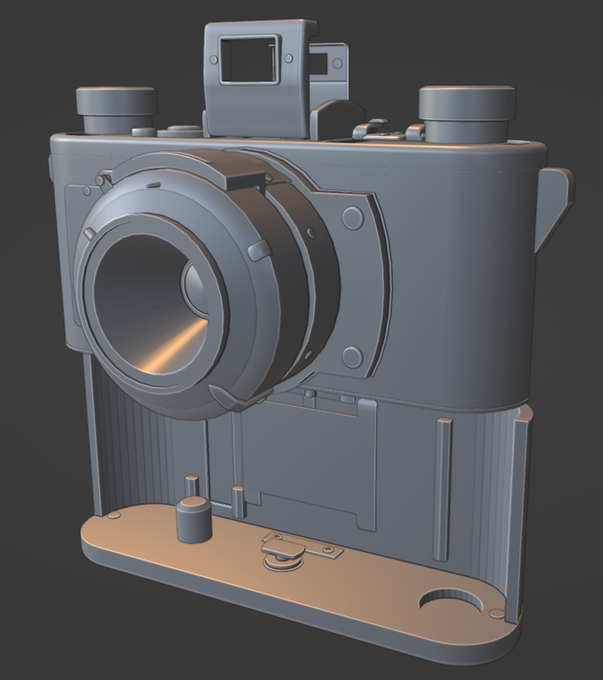This screenshot has width=603, height=680.
Task: Select the triangular strap lug on right side
Action: [x=554, y=209]
